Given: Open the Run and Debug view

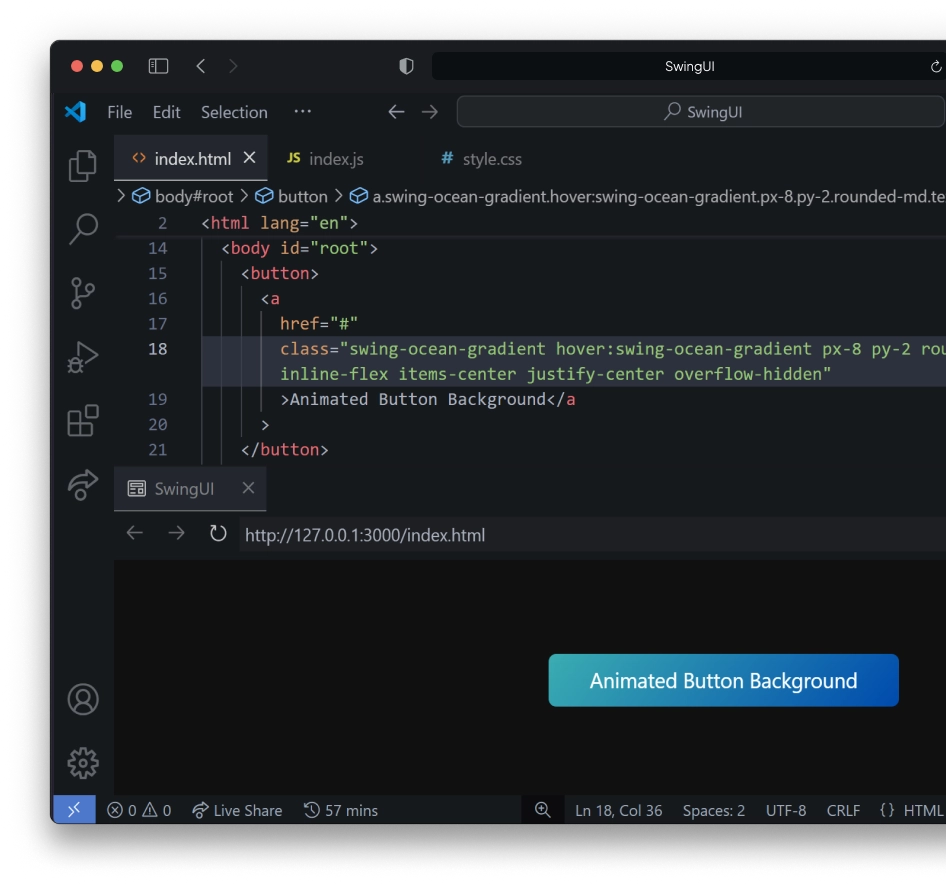Looking at the screenshot, I should point(83,357).
